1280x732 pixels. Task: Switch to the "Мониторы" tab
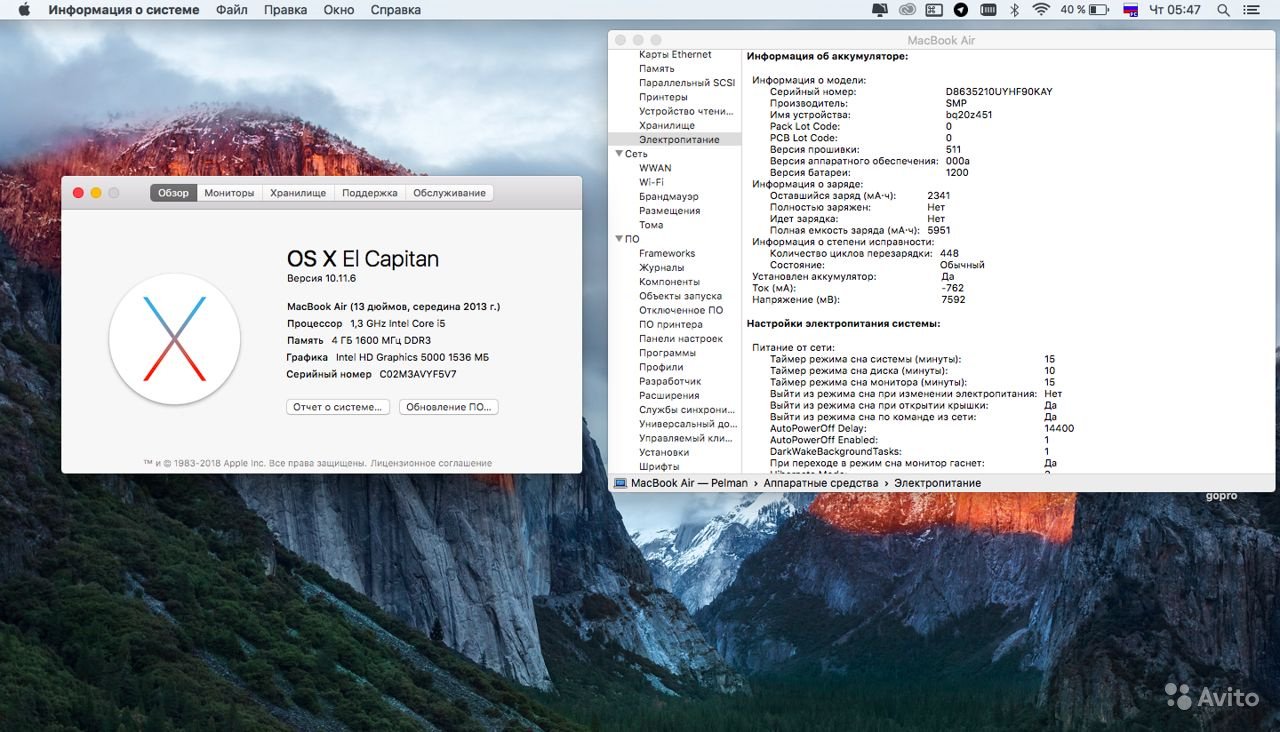tap(229, 193)
